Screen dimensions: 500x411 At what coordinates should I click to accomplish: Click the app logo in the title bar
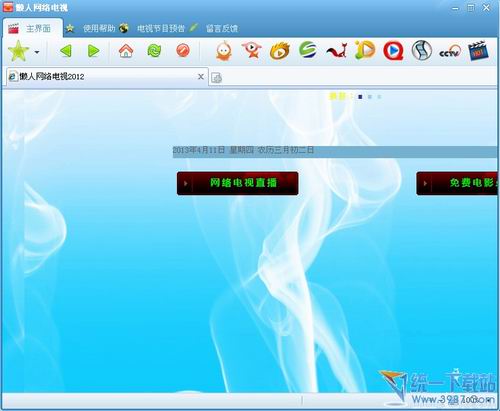8,7
